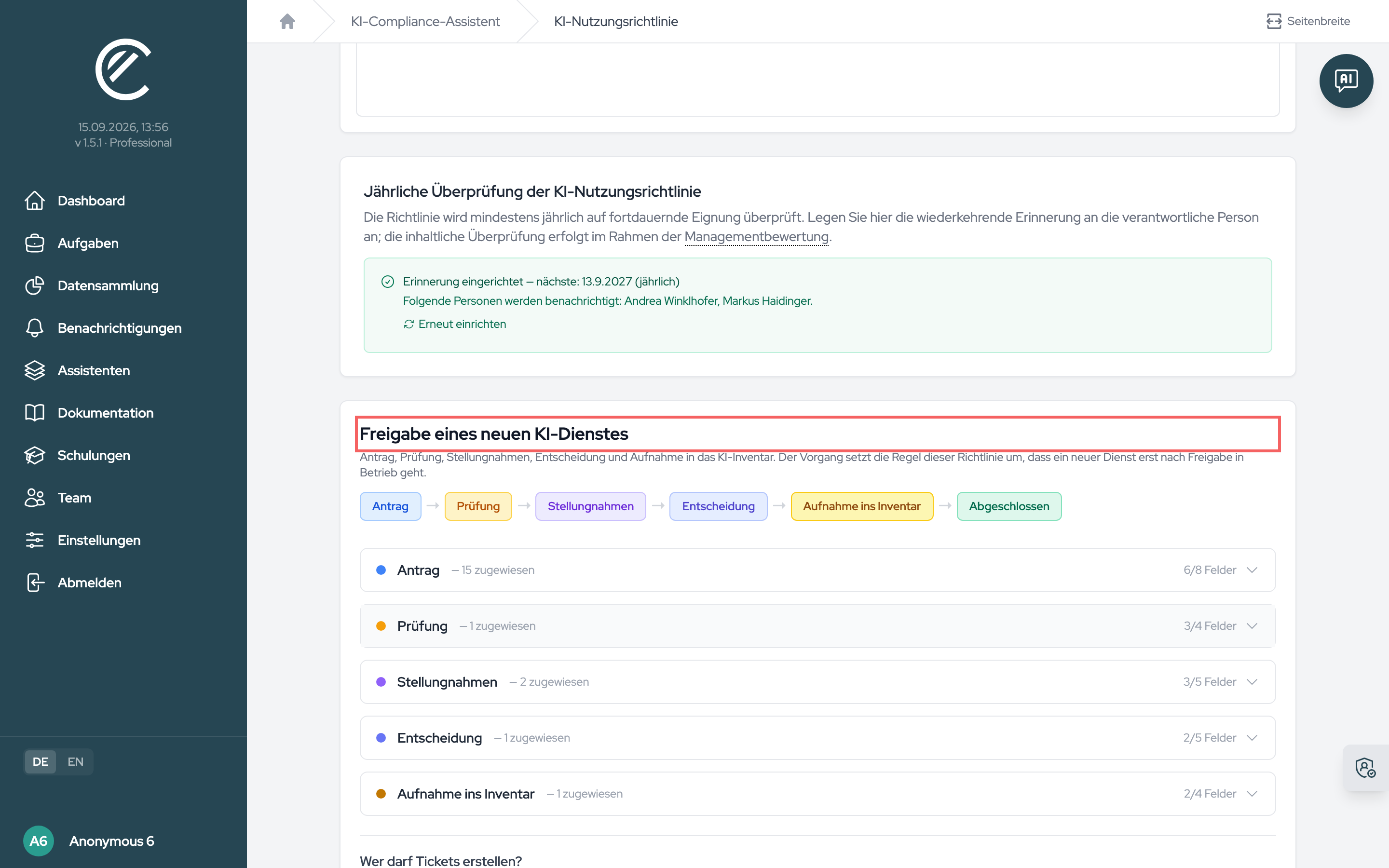The width and height of the screenshot is (1389, 868).
Task: Click the company logo in sidebar
Action: pos(123,69)
